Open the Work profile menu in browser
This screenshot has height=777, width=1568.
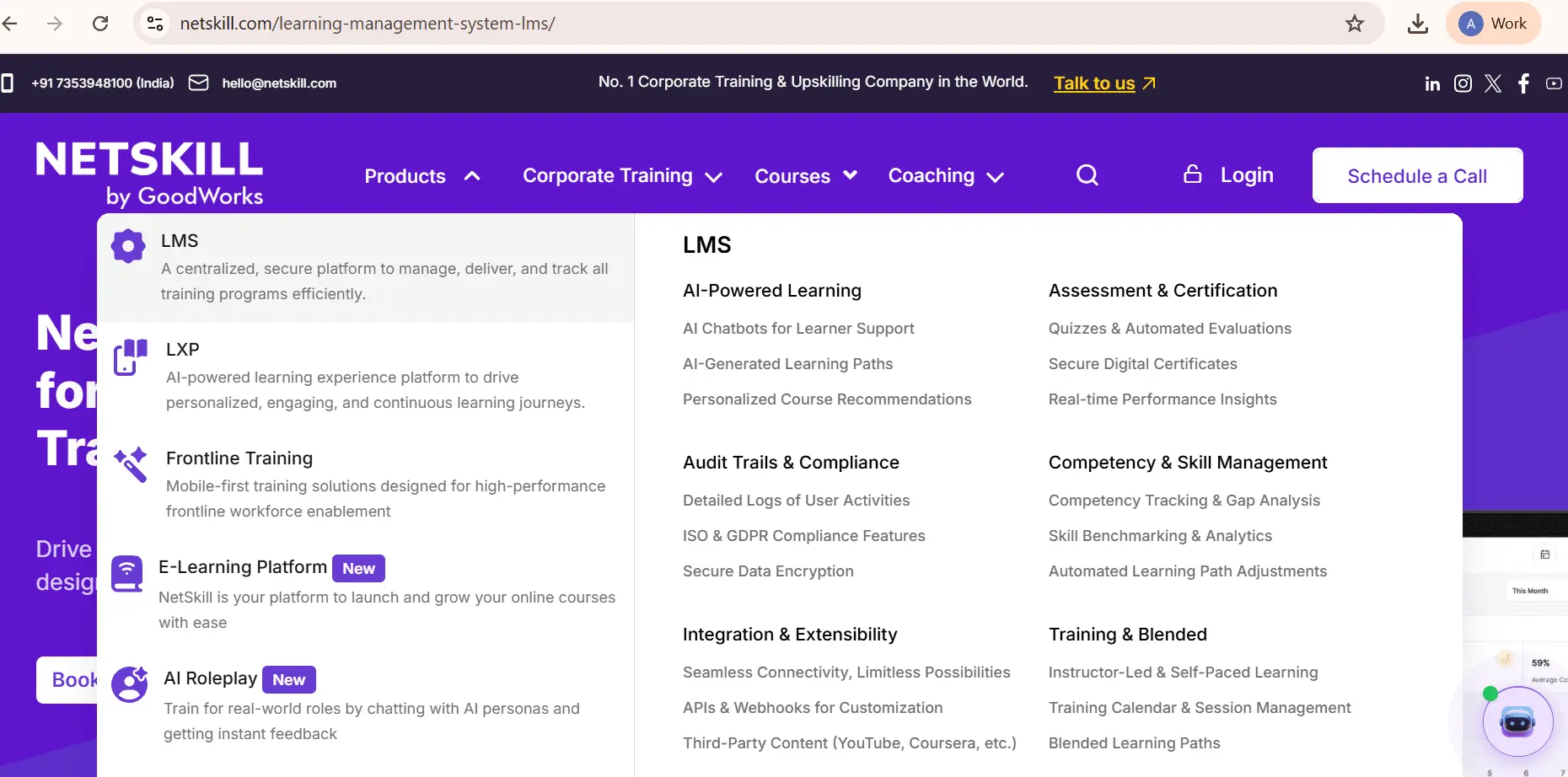click(x=1493, y=24)
